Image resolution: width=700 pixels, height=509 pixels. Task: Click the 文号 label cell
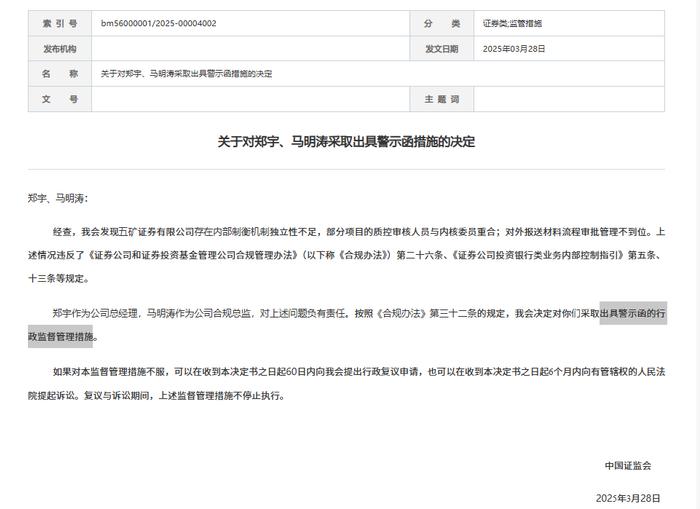60,99
